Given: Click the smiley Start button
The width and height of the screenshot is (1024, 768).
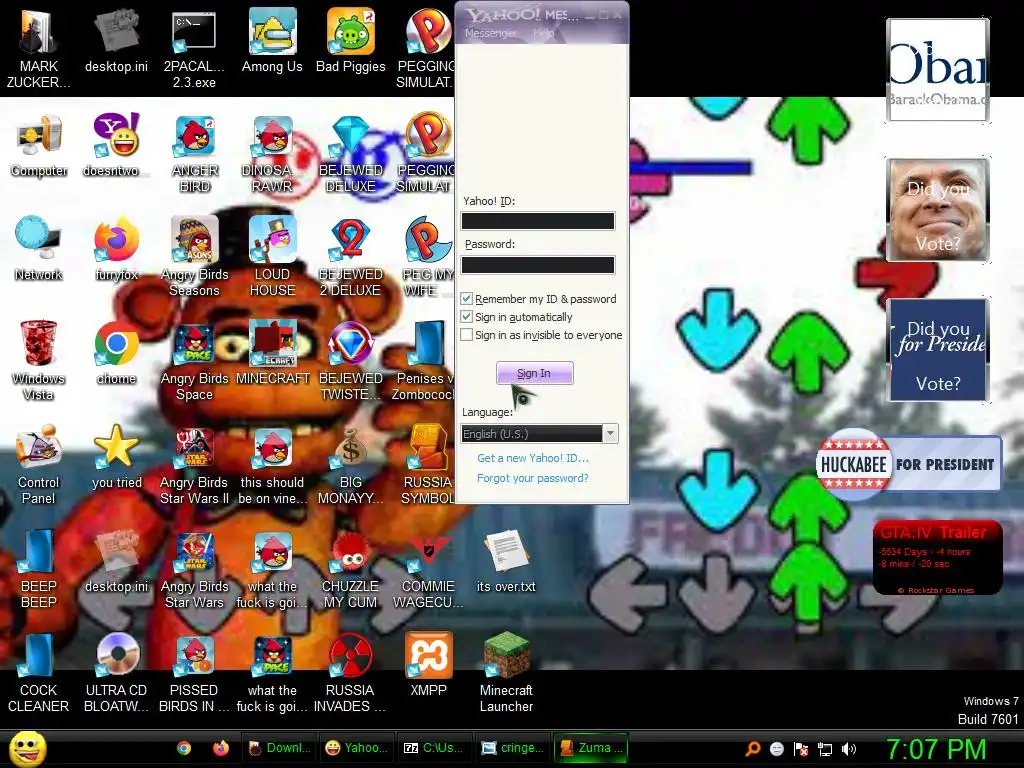Looking at the screenshot, I should click(x=27, y=749).
